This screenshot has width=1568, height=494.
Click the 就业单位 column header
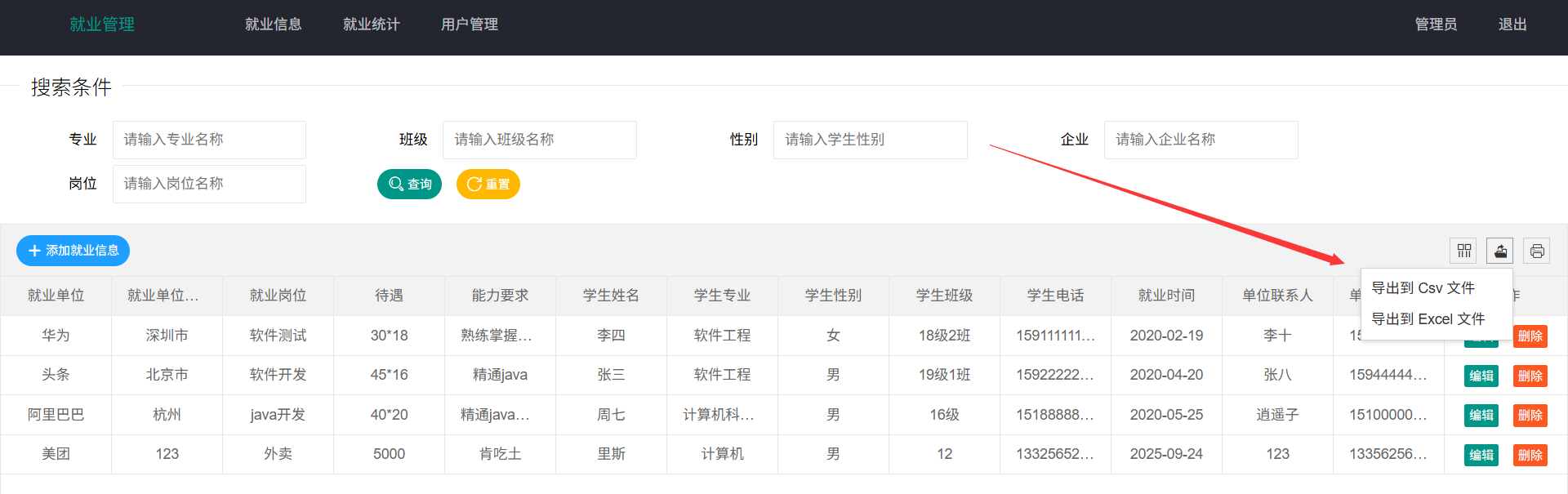pos(56,296)
